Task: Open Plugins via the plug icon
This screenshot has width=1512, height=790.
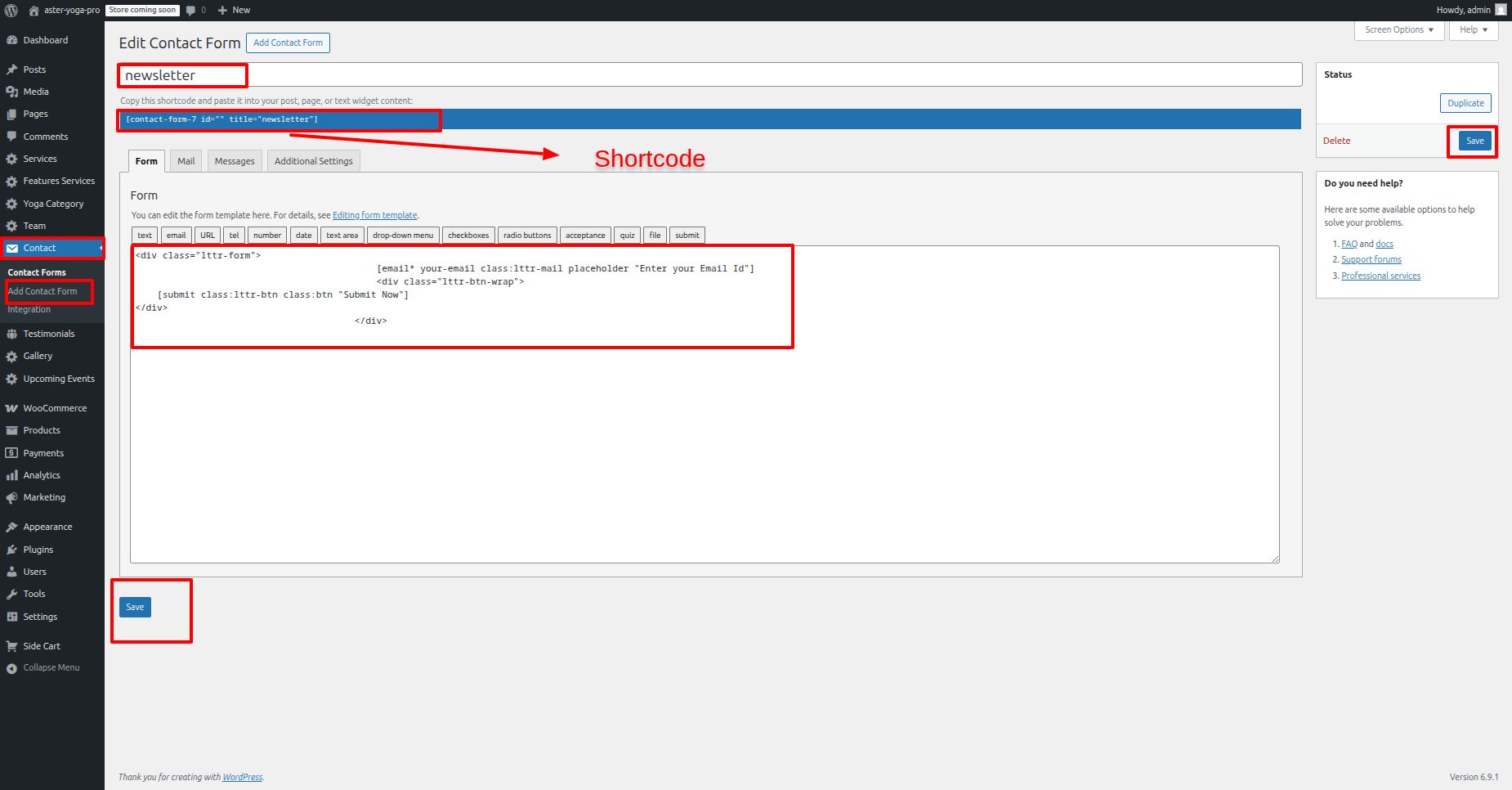Action: pyautogui.click(x=11, y=550)
